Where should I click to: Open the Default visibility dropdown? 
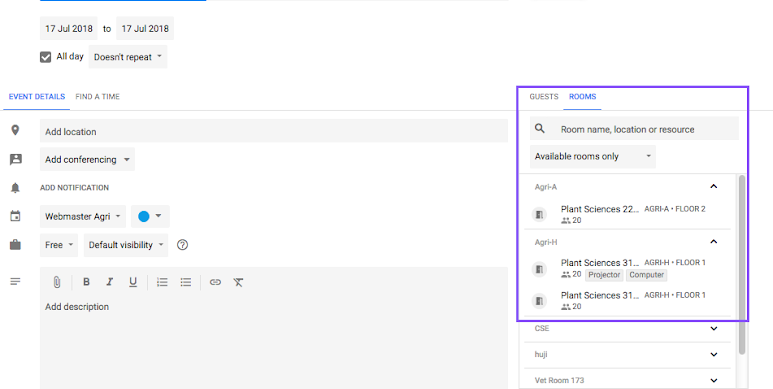(x=126, y=245)
